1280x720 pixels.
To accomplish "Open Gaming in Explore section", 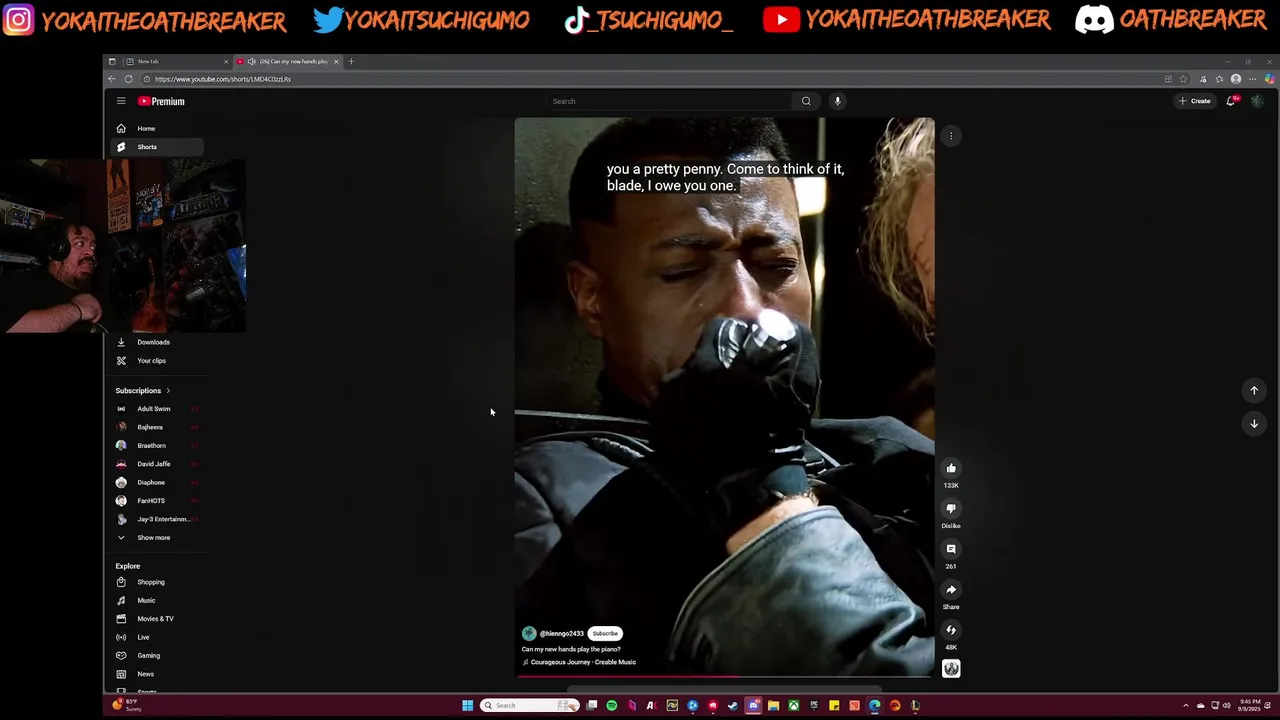I will pos(157,656).
